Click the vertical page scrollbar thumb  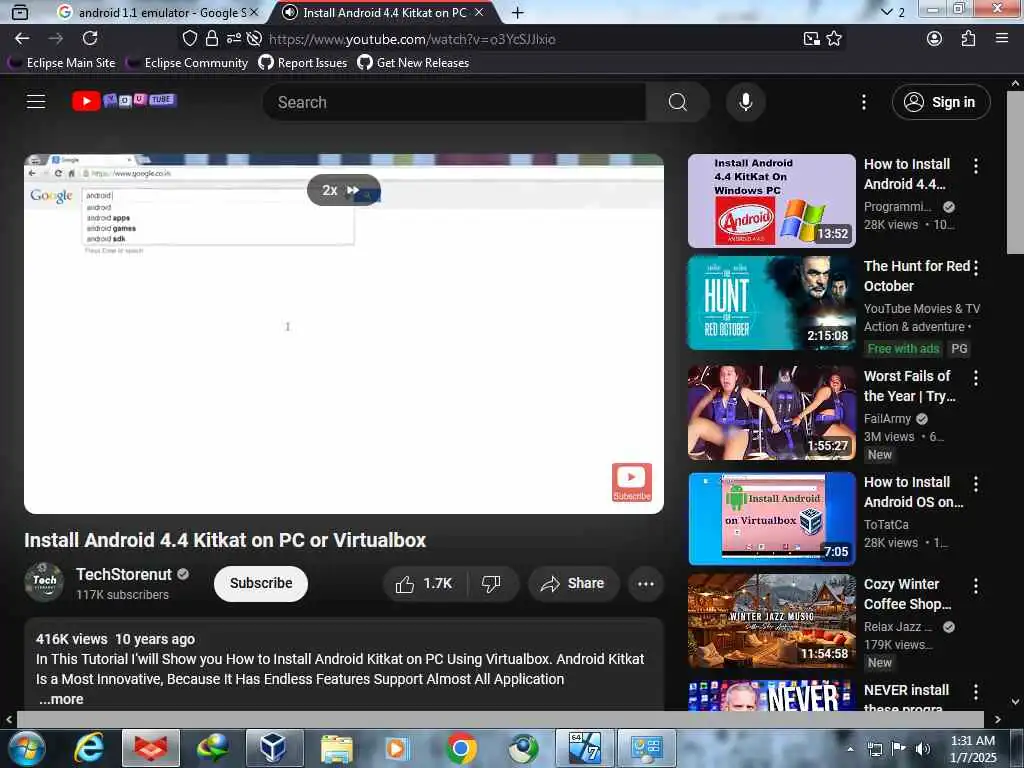pos(1015,172)
